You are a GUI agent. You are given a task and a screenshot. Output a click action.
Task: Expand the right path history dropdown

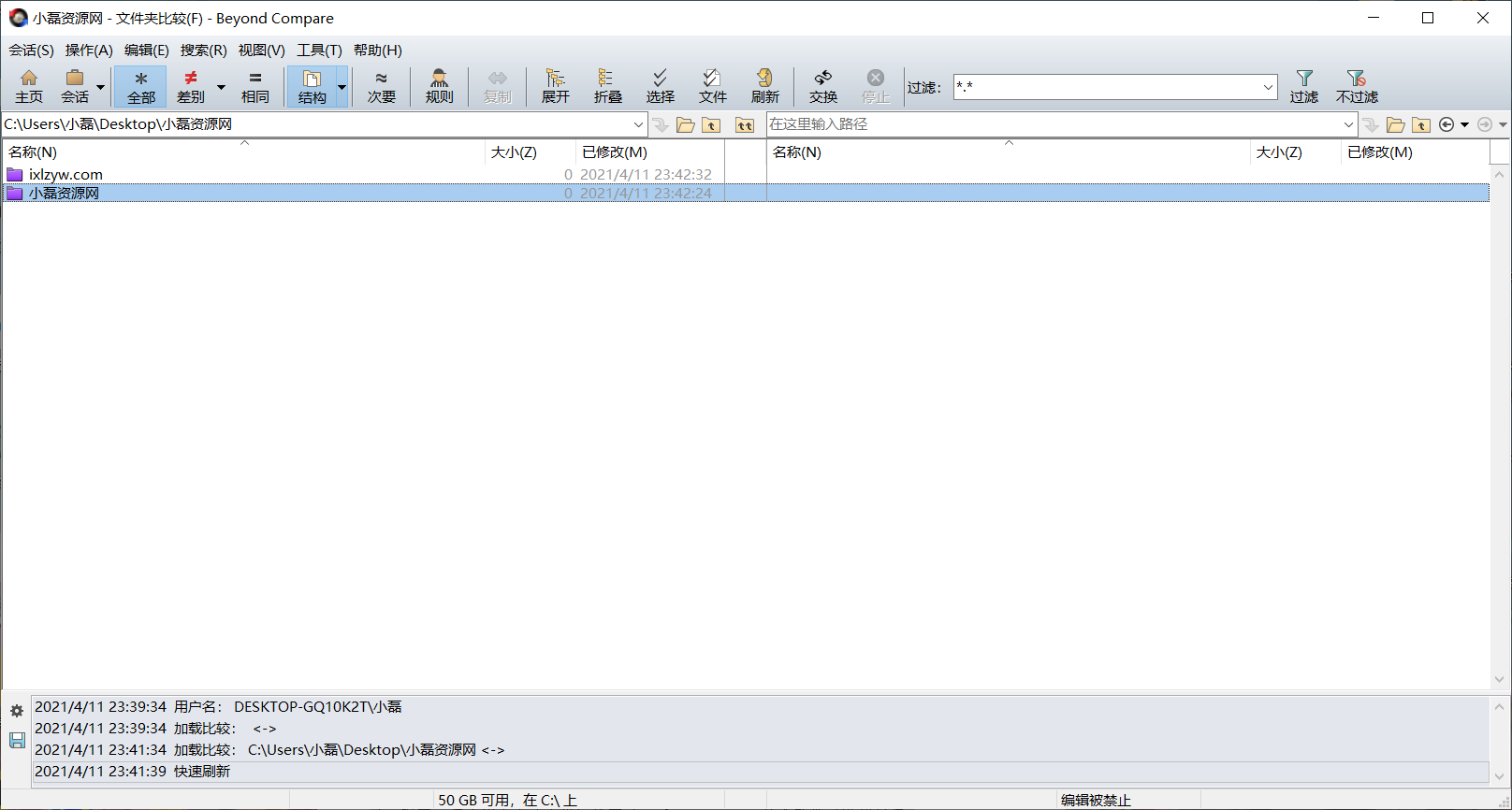point(1349,124)
